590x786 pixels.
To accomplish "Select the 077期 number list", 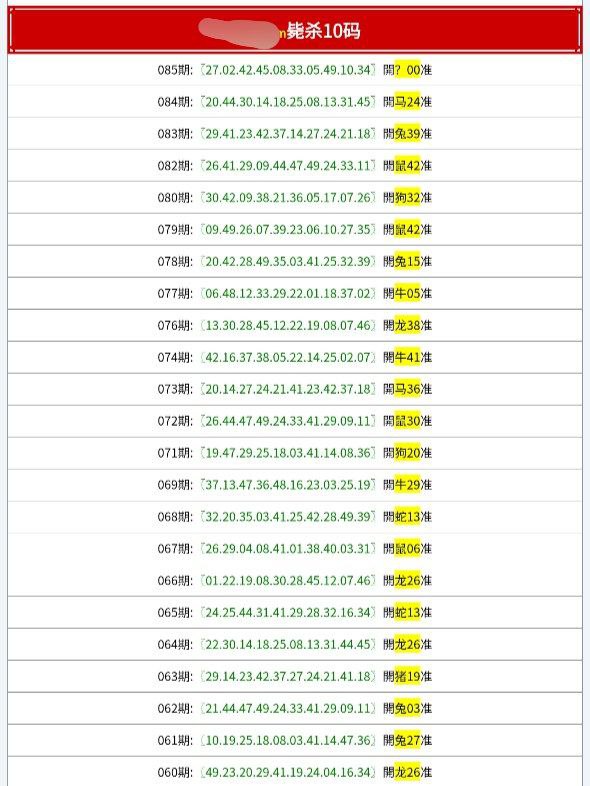I will (288, 293).
